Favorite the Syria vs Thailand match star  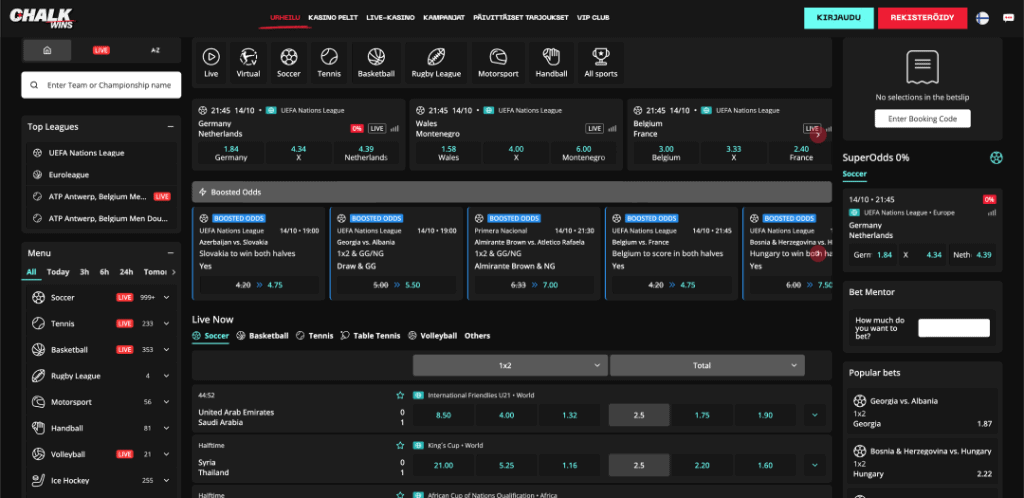tap(400, 445)
